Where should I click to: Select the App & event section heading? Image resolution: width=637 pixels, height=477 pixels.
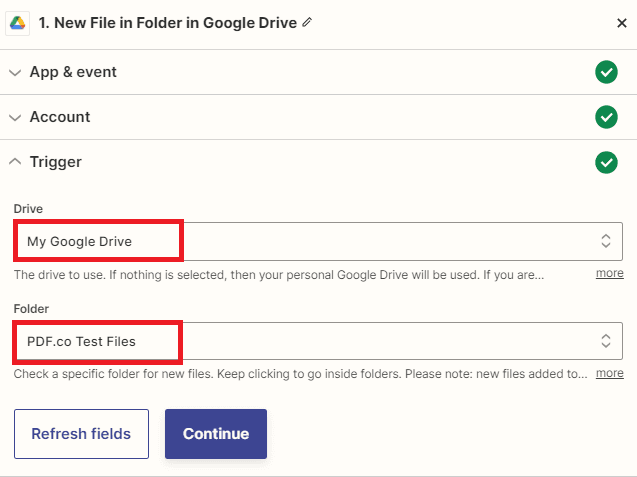pos(73,72)
